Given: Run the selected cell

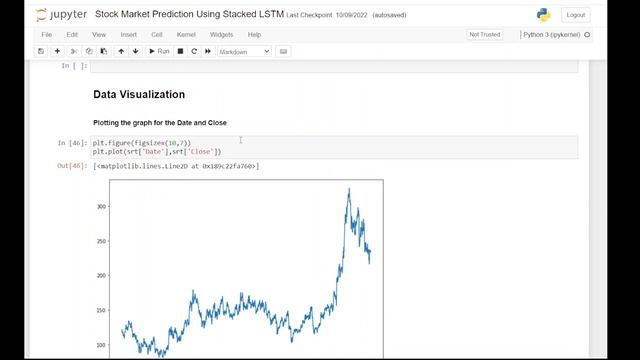Looking at the screenshot, I should pos(159,51).
